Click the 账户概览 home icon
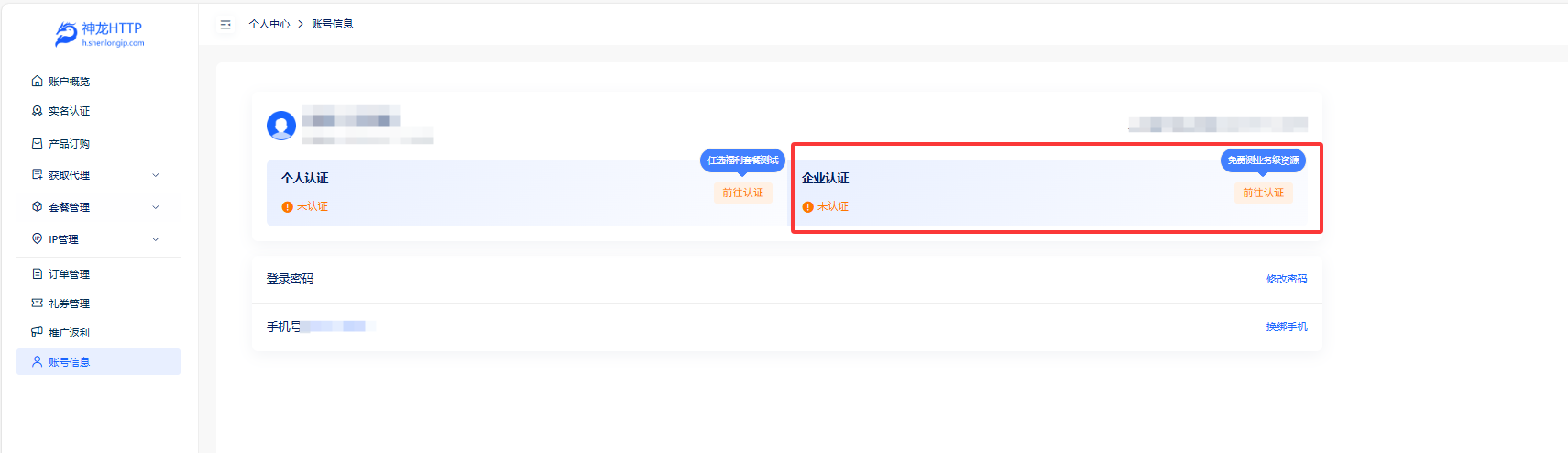This screenshot has width=1568, height=453. point(38,82)
